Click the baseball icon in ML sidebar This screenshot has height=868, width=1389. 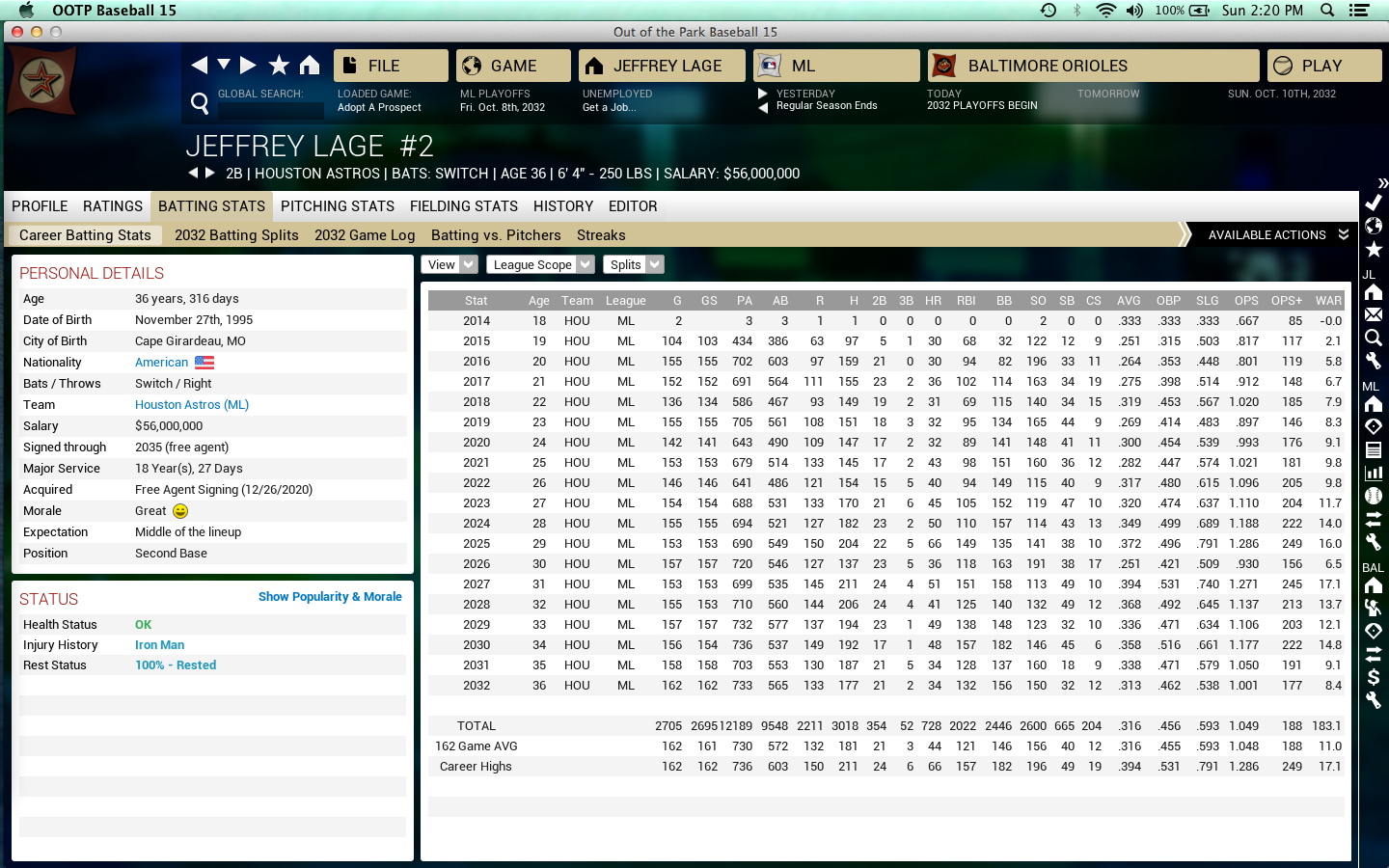pos(1374,496)
